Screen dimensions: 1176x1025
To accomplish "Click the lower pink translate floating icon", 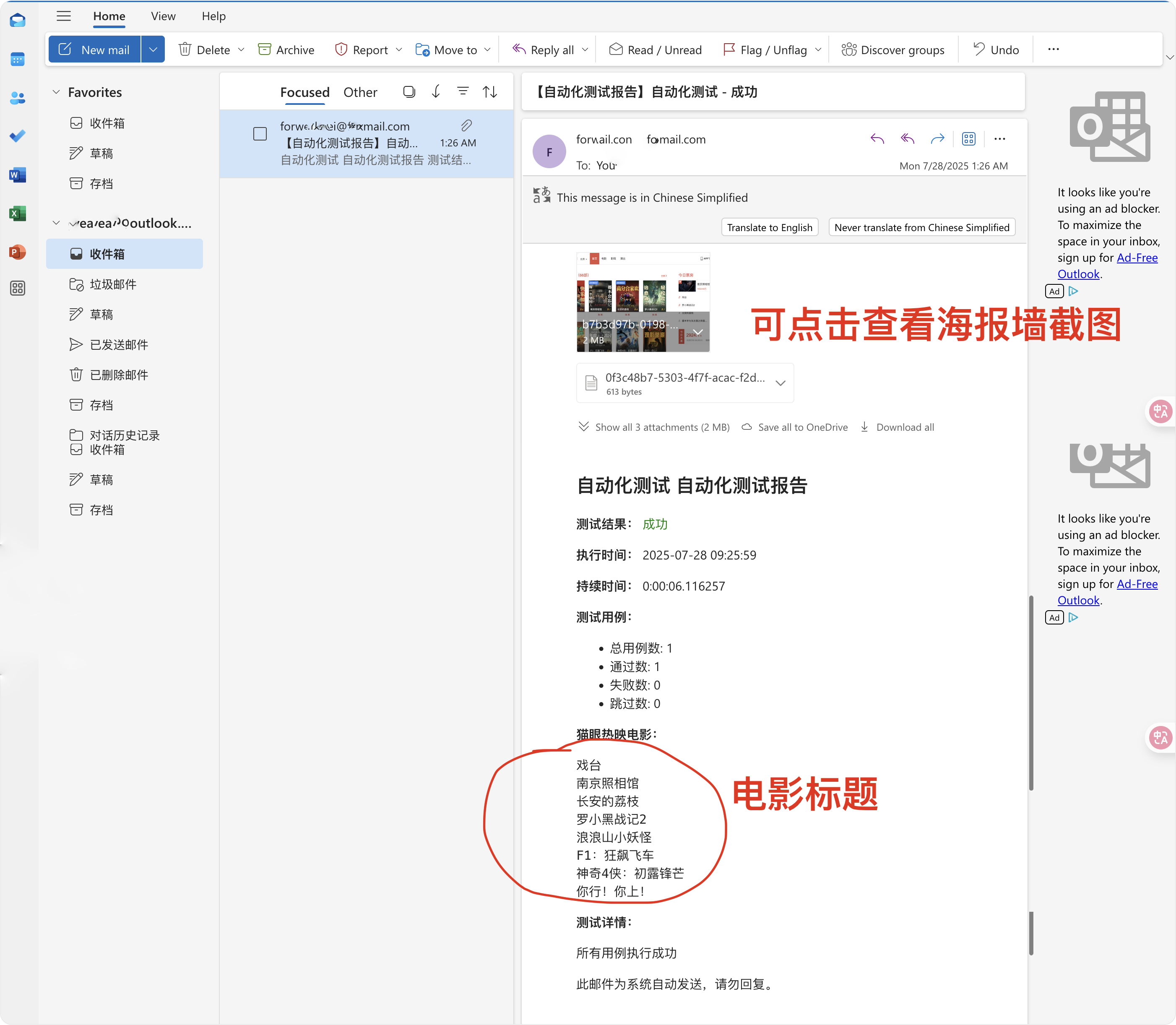I will [1161, 738].
